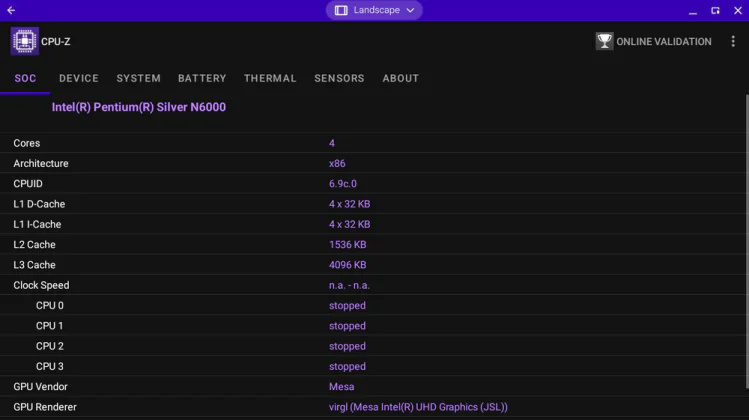This screenshot has height=420, width=749.
Task: Open the Landscape orientation dropdown
Action: [x=374, y=10]
